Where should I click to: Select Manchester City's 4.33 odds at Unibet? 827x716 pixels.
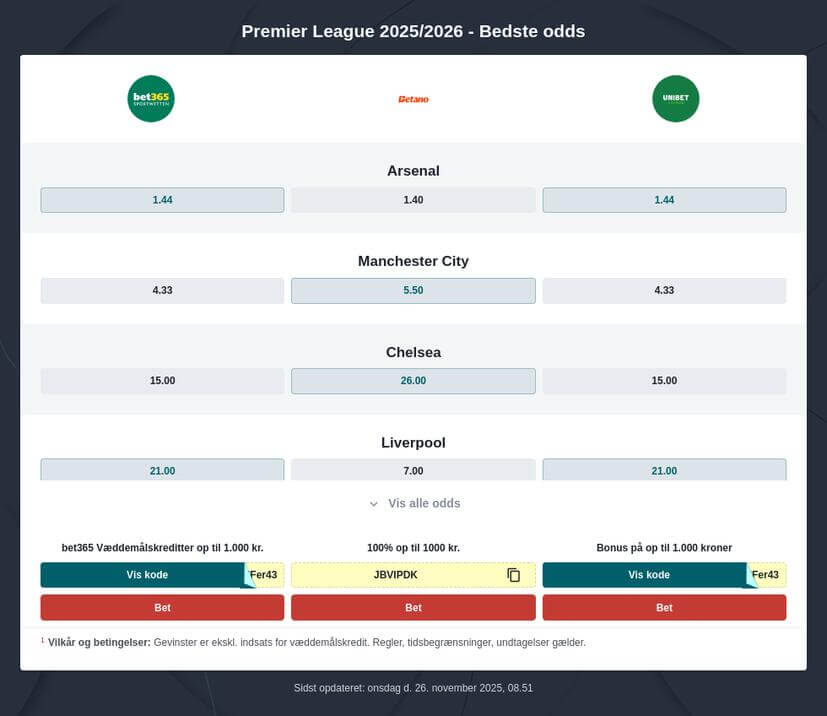pos(664,290)
